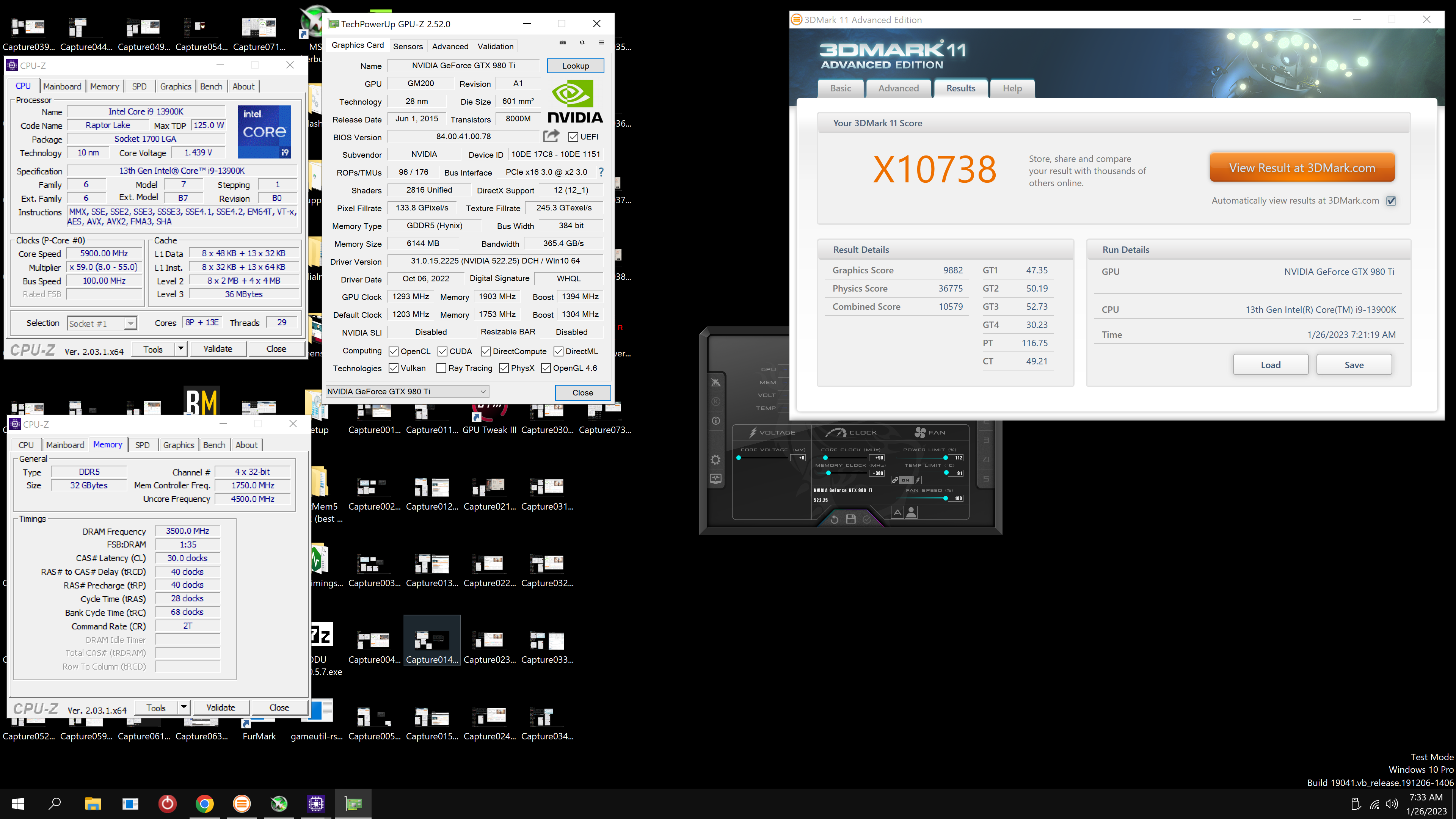Toggle the Ray Tracing checkbox

click(441, 369)
